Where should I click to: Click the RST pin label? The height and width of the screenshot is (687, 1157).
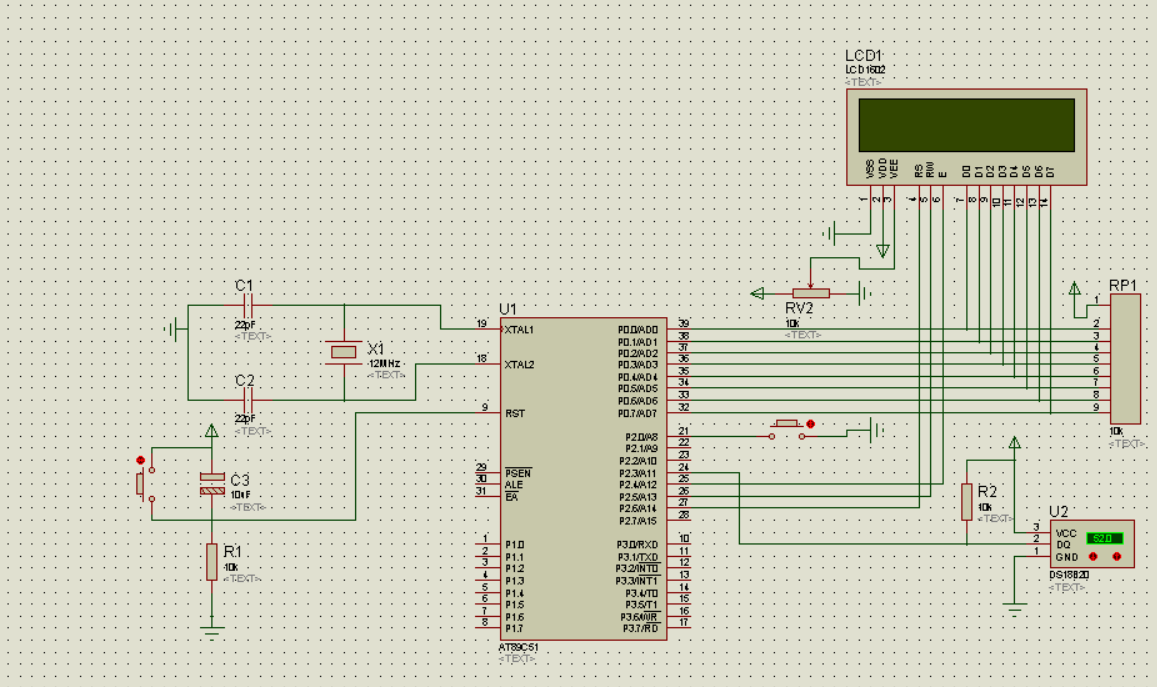(515, 413)
